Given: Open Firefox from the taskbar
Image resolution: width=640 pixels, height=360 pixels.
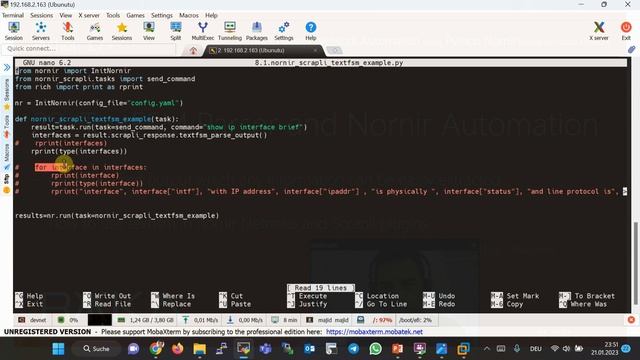Looking at the screenshot, I should pos(177,349).
